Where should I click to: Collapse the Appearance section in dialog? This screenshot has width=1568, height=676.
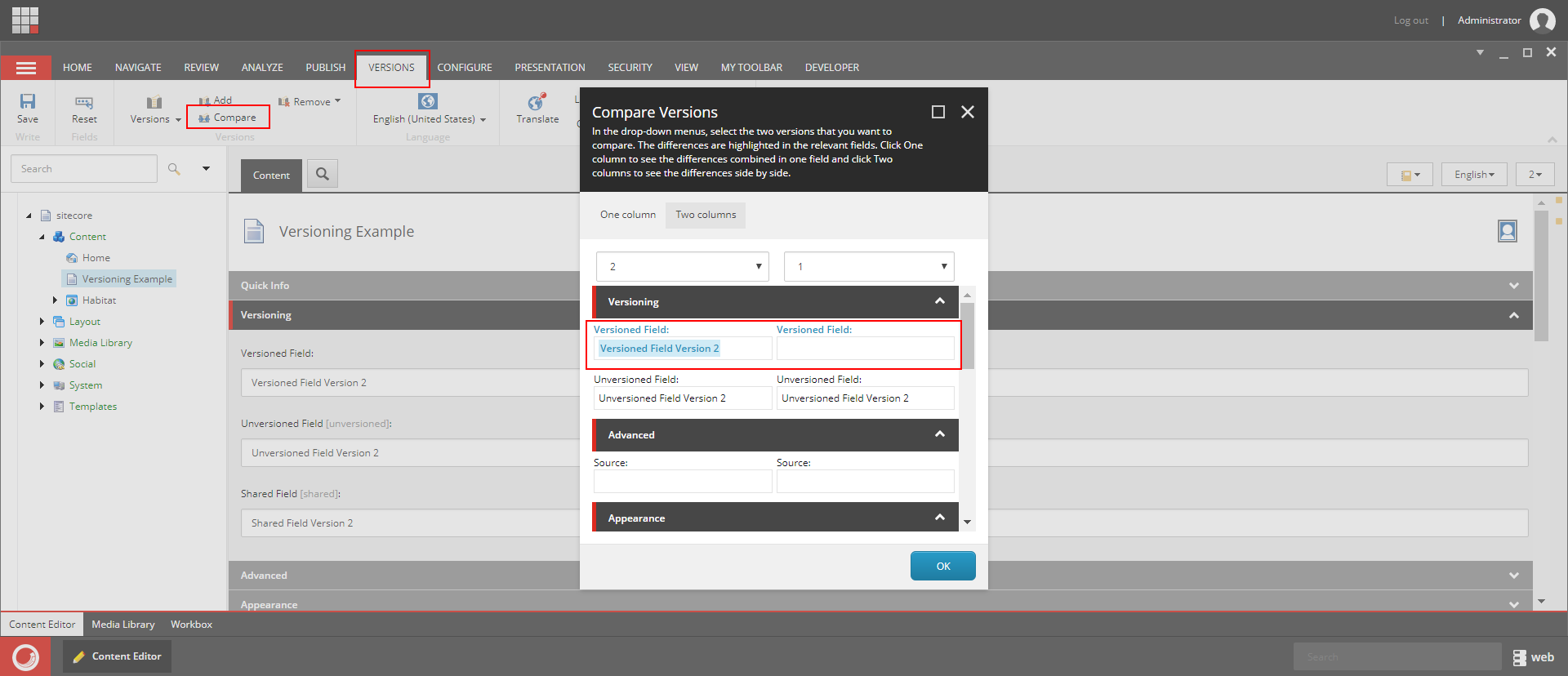tap(940, 518)
